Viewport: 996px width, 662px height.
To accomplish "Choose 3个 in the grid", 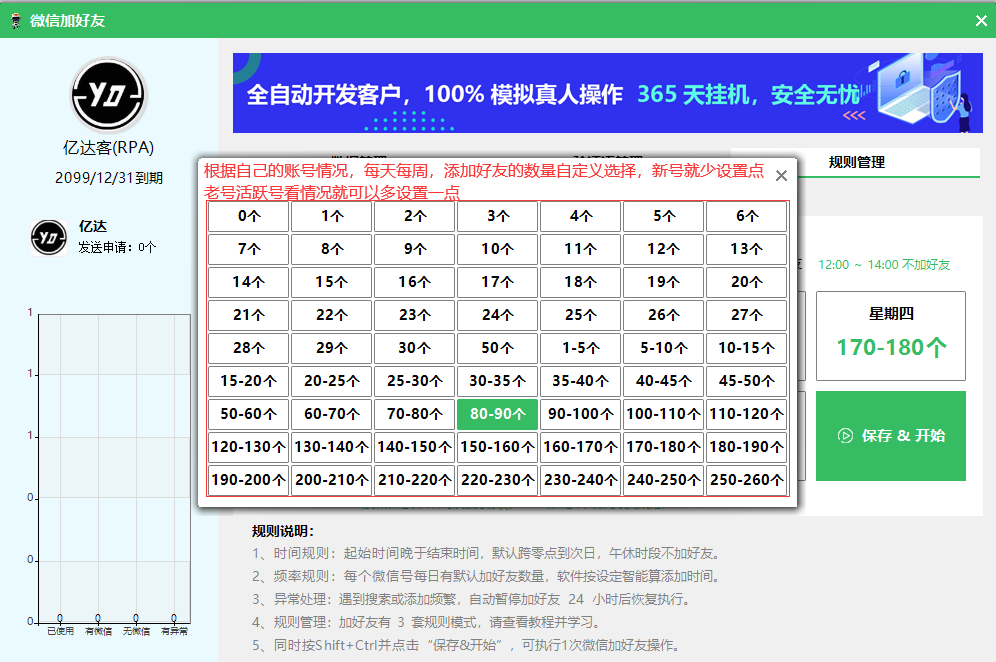I will [x=497, y=216].
